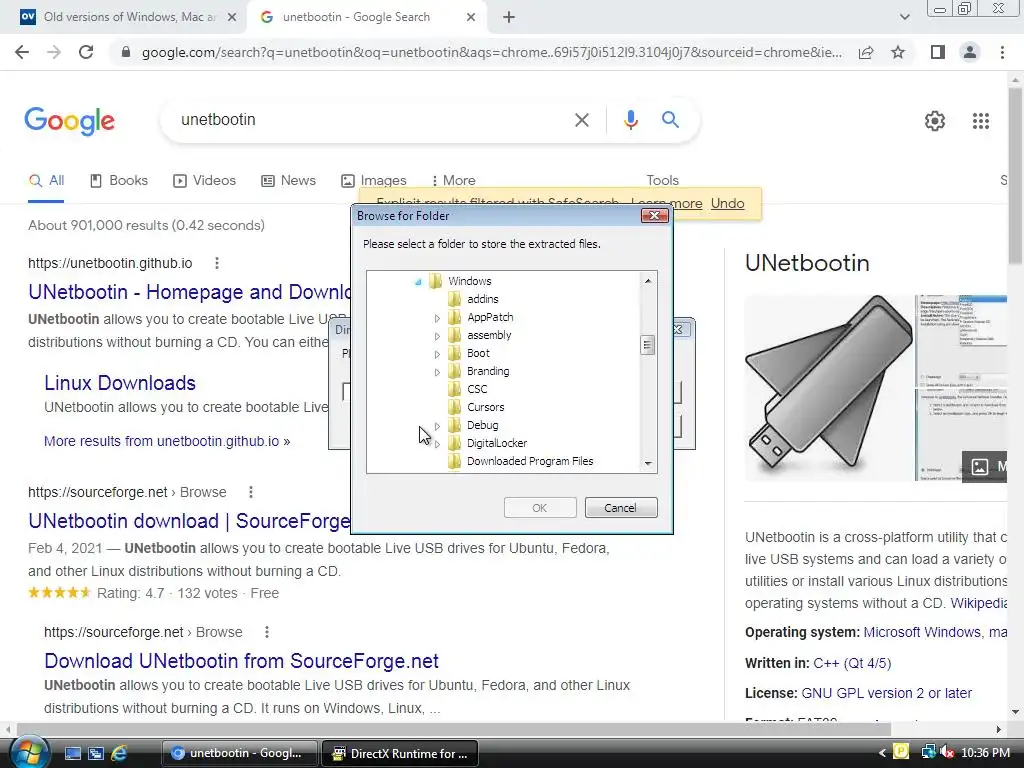Viewport: 1024px width, 768px height.
Task: Show hidden tray icons arrow
Action: [x=882, y=753]
